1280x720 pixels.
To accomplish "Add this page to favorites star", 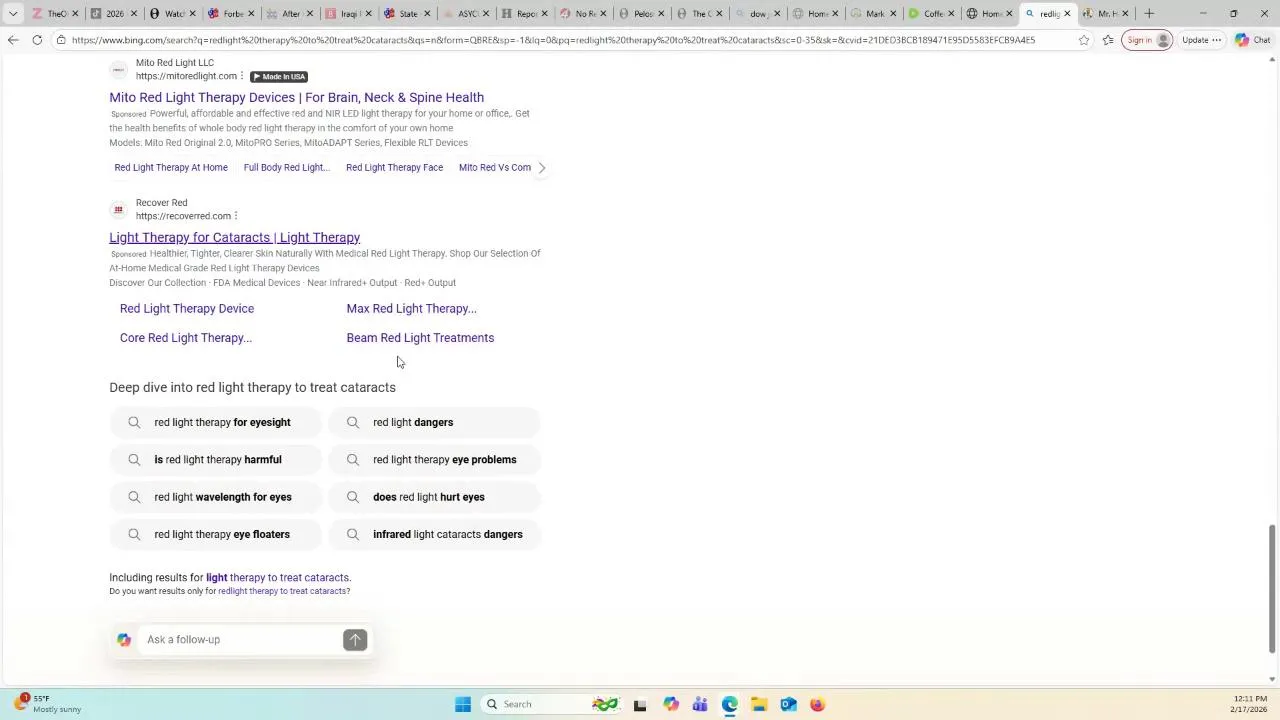I will click(x=1084, y=40).
